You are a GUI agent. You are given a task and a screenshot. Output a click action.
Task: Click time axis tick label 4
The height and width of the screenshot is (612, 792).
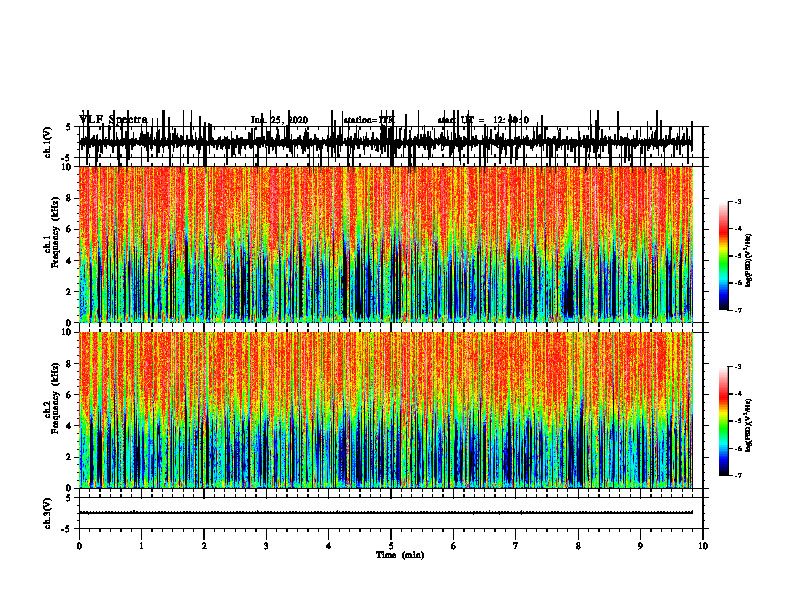329,546
